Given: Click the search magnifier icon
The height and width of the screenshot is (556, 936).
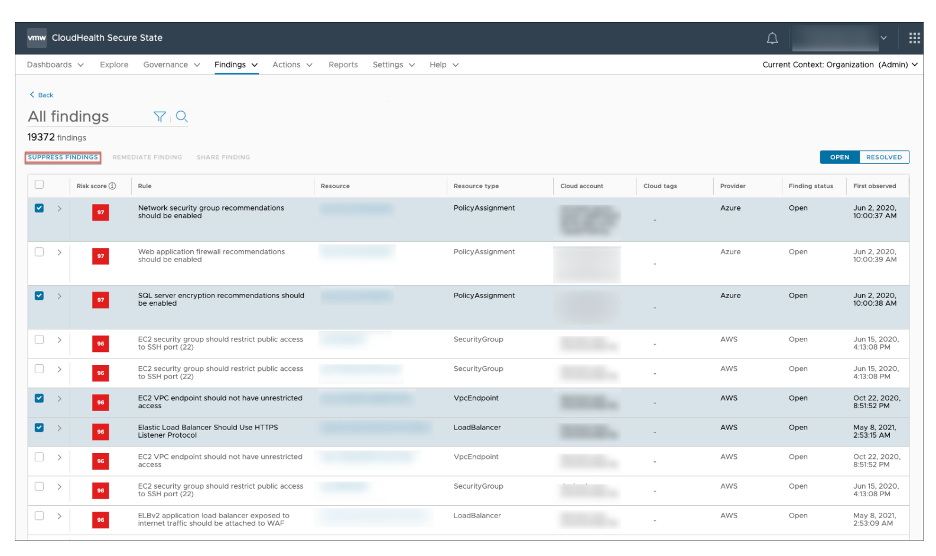Looking at the screenshot, I should click(182, 117).
